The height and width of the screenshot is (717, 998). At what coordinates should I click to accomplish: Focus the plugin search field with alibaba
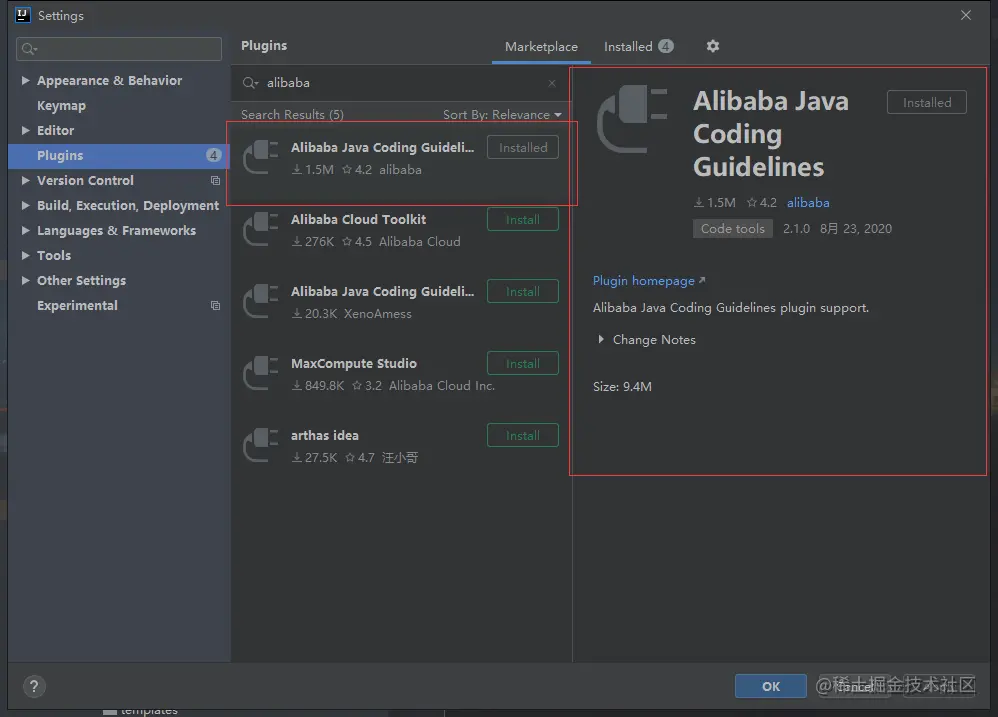(x=404, y=83)
